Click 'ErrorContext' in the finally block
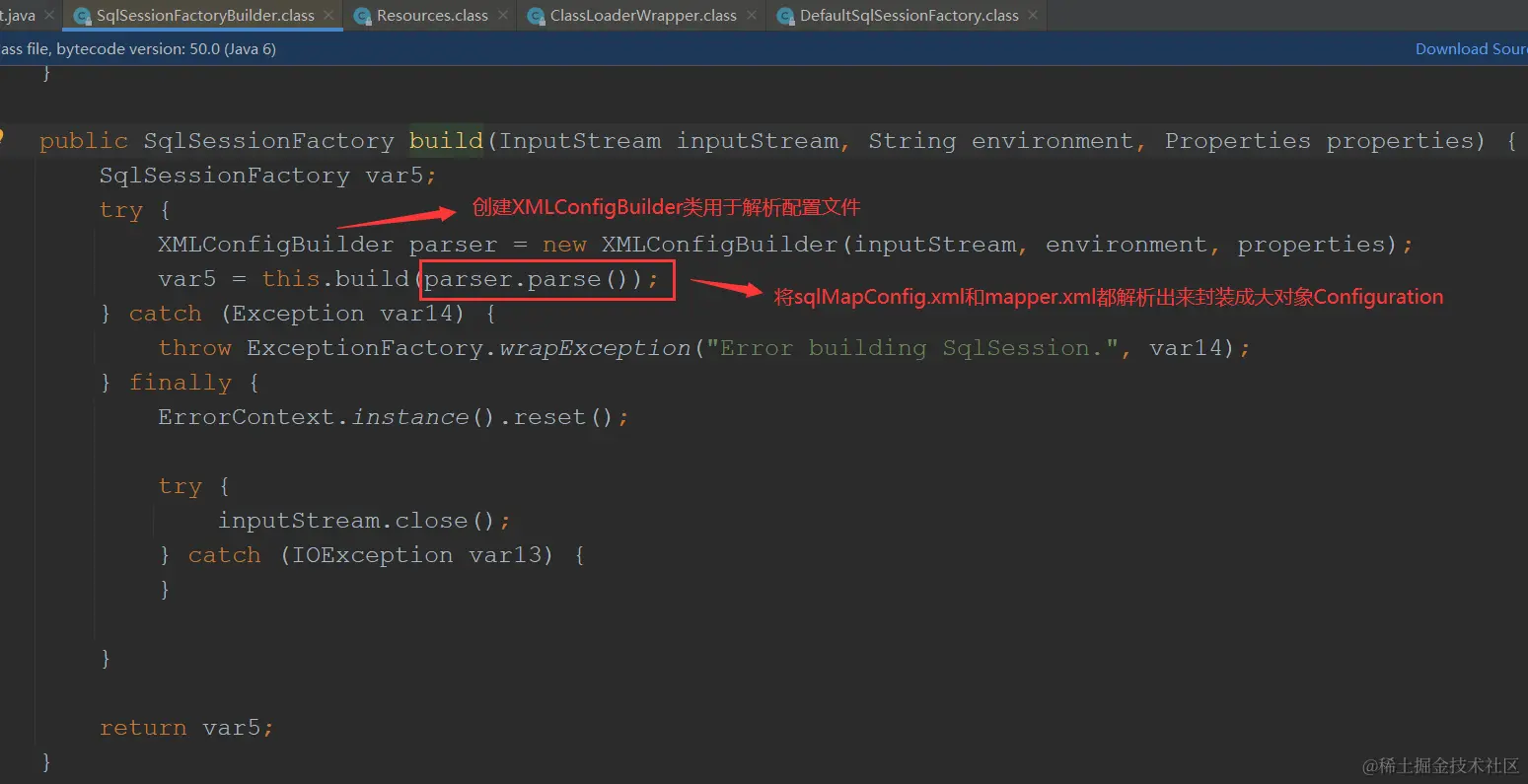The height and width of the screenshot is (784, 1528). click(246, 417)
